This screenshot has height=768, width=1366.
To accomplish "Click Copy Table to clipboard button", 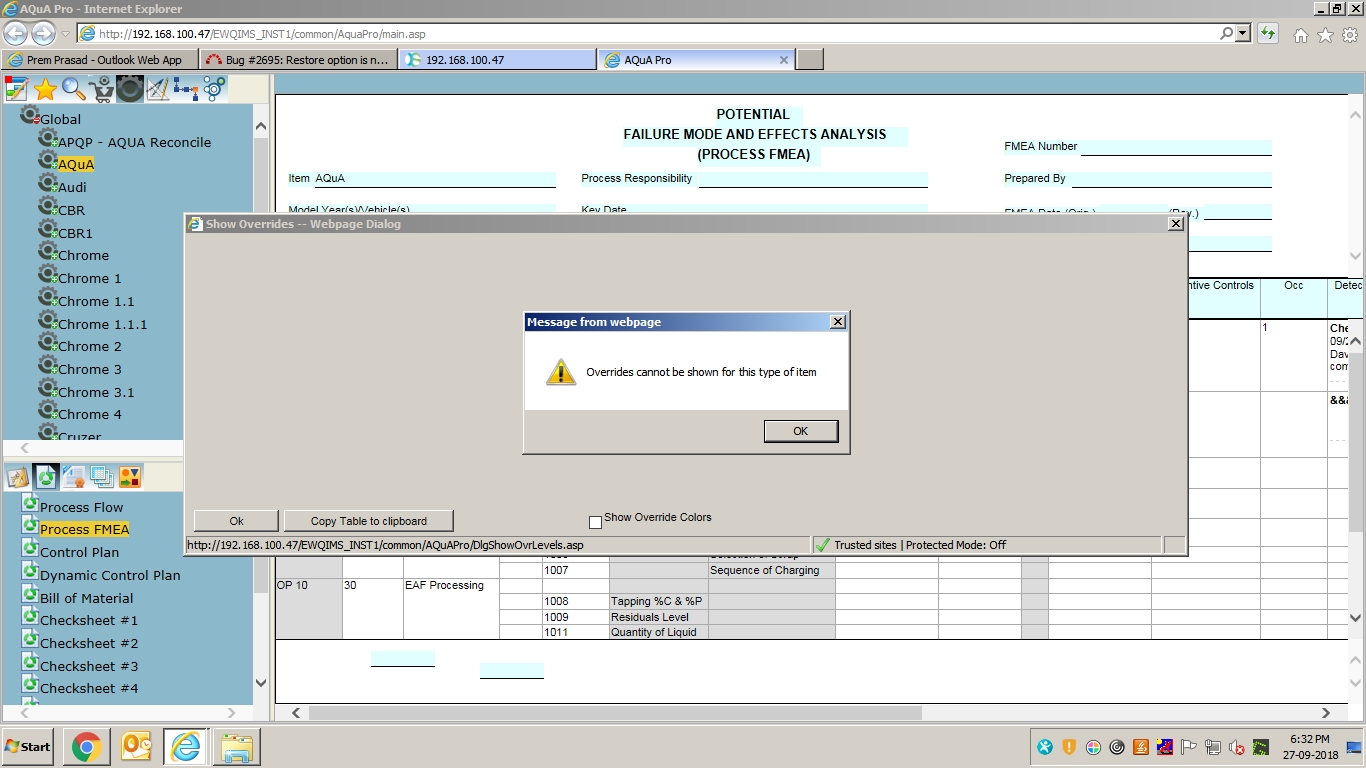I will pyautogui.click(x=368, y=521).
